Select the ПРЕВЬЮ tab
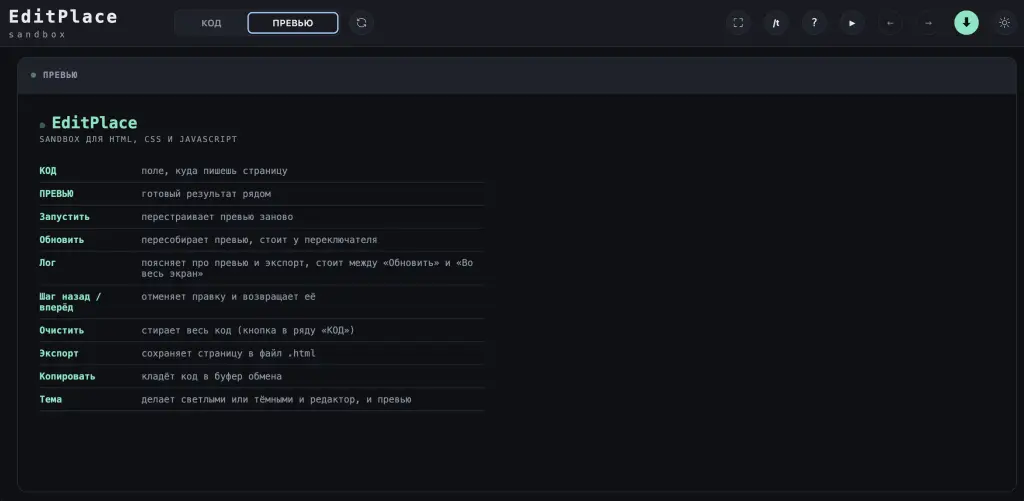Screen dimensions: 1024x501 [293, 23]
